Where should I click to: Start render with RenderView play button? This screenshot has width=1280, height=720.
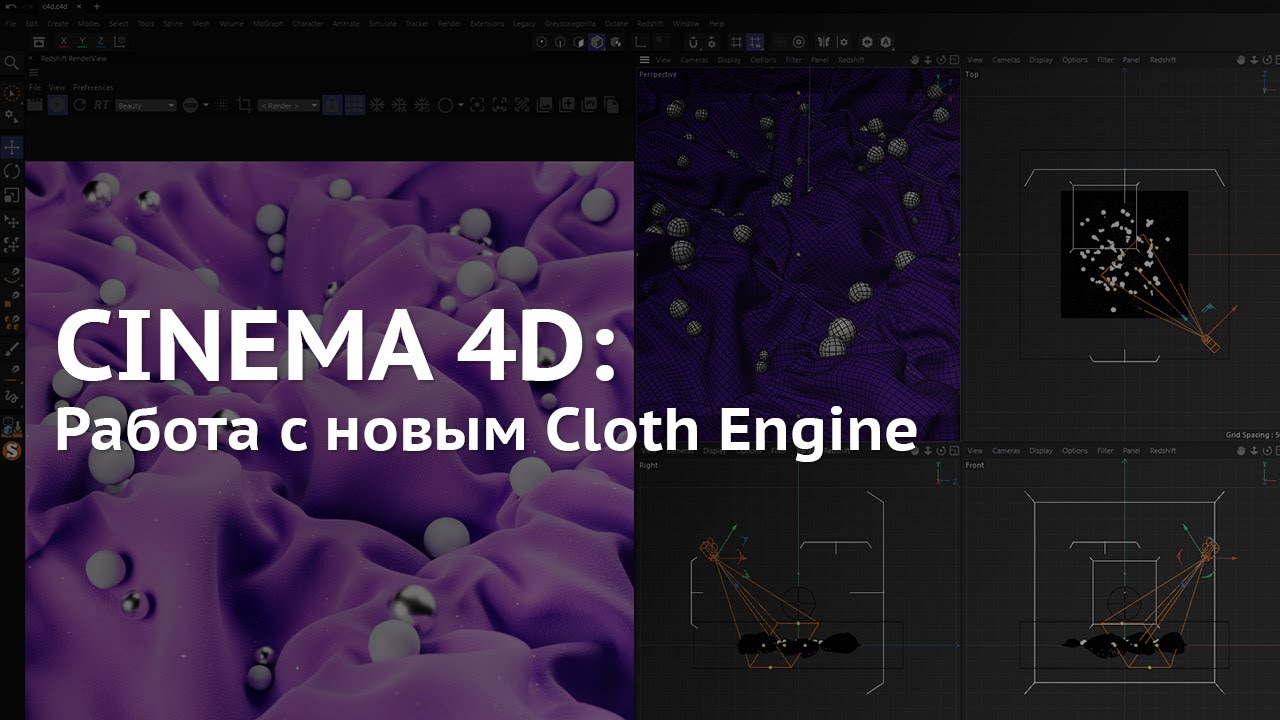58,105
